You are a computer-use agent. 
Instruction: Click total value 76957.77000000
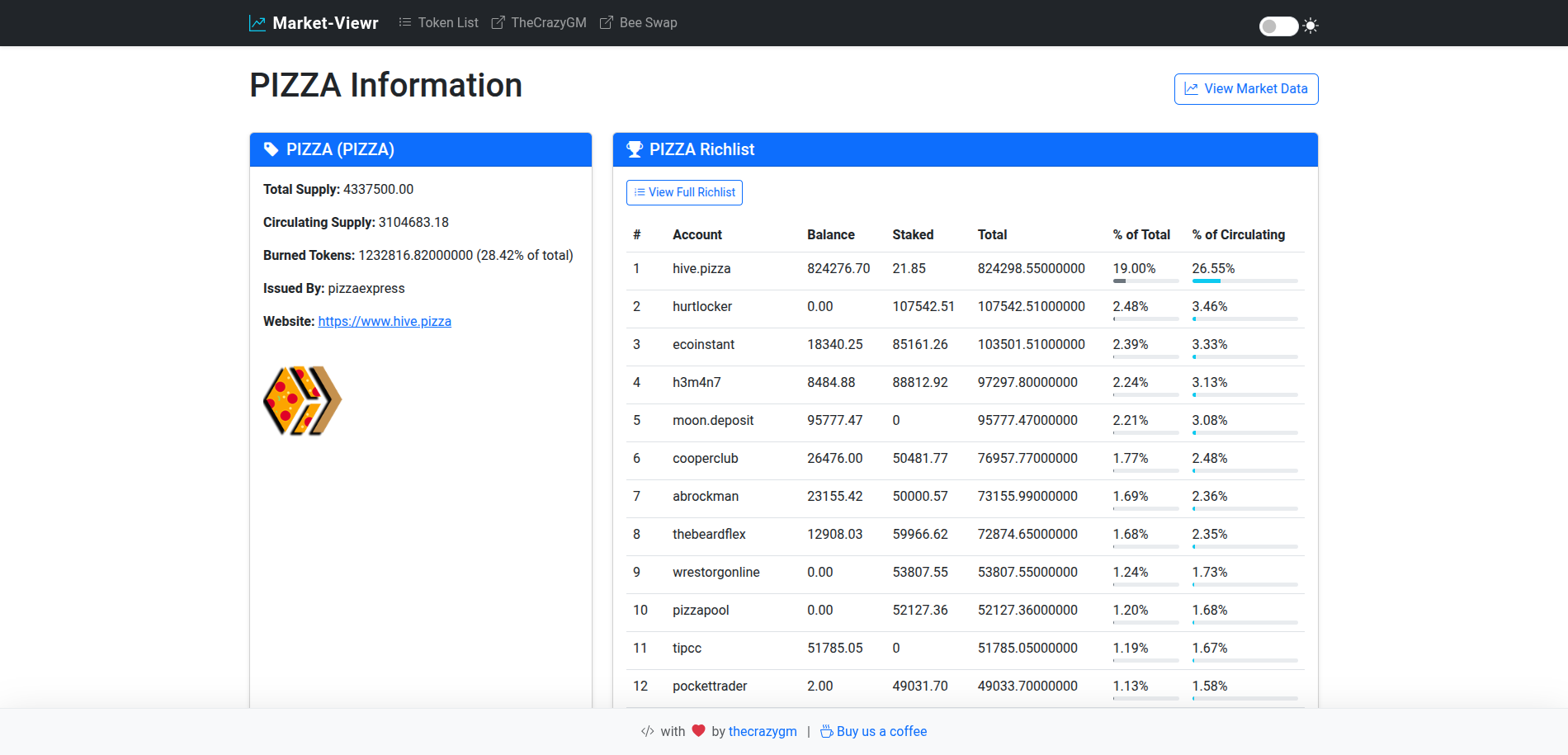pos(1027,458)
